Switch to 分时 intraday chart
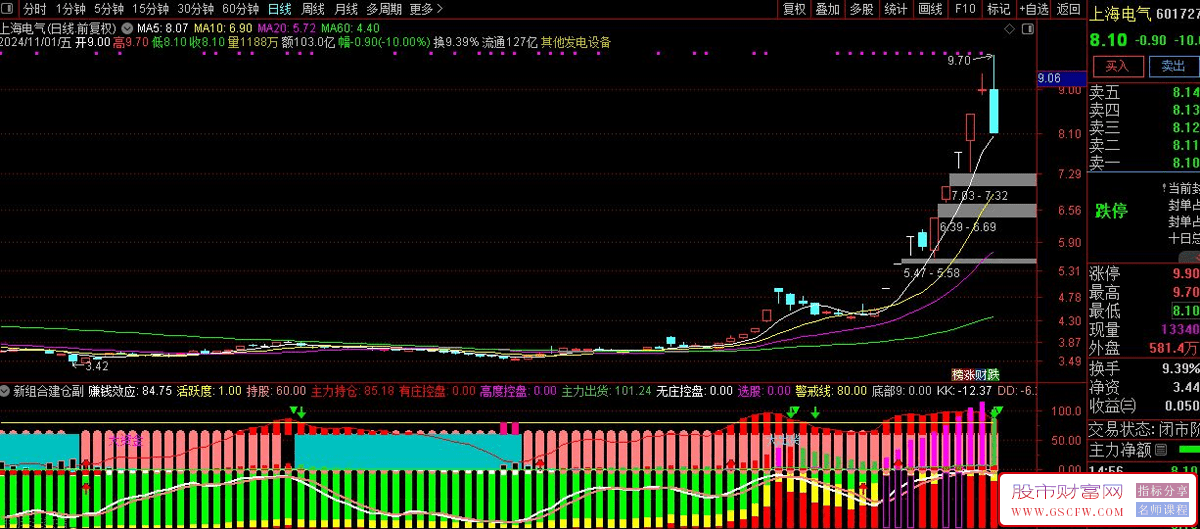 click(x=35, y=9)
